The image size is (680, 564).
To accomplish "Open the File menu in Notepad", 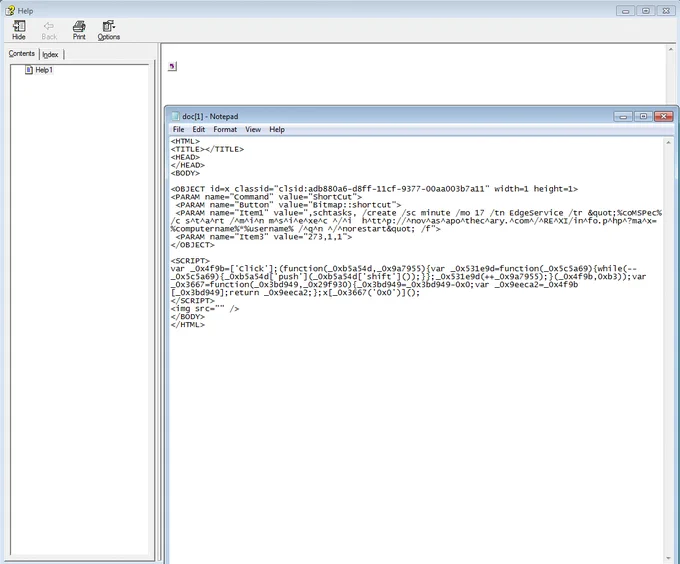I will coord(178,129).
